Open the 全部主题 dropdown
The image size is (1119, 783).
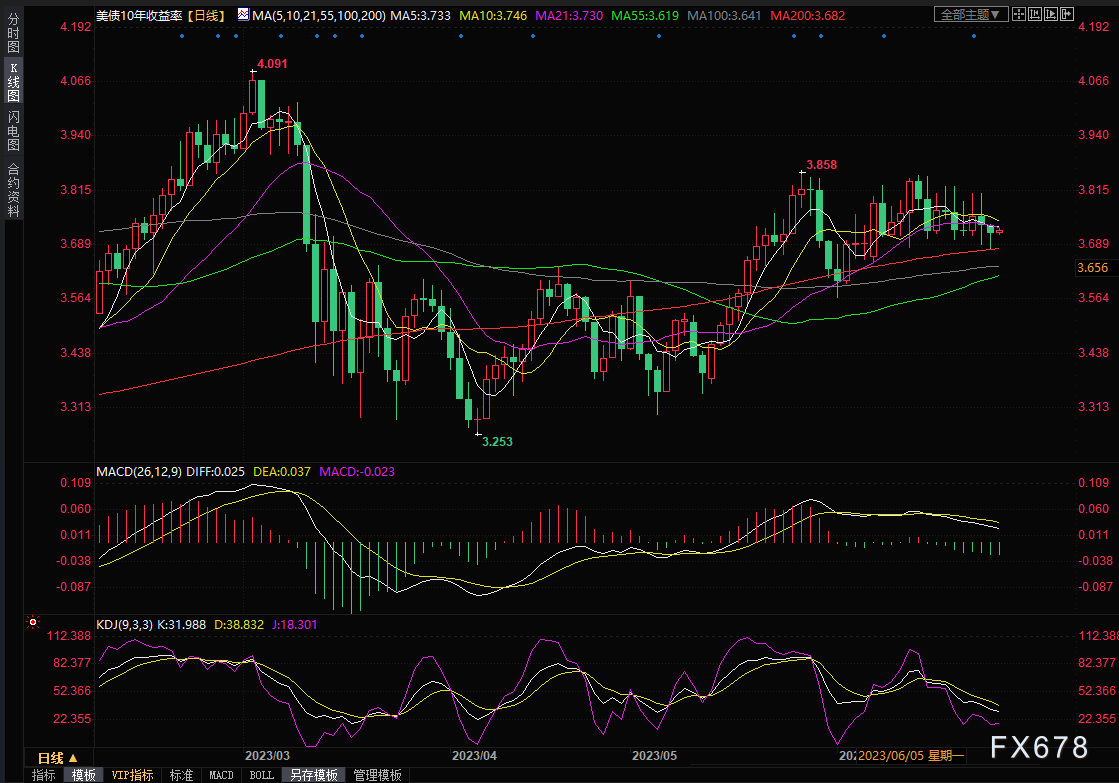click(x=971, y=14)
